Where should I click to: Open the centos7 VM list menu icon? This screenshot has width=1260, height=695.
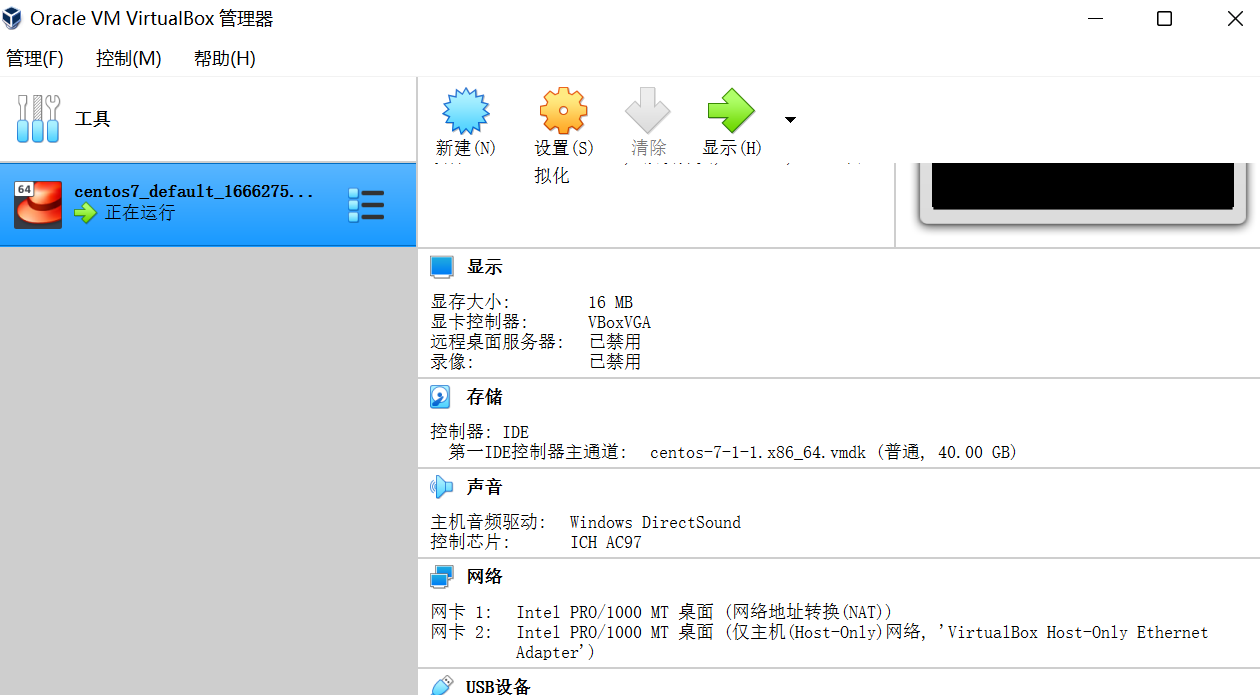366,204
